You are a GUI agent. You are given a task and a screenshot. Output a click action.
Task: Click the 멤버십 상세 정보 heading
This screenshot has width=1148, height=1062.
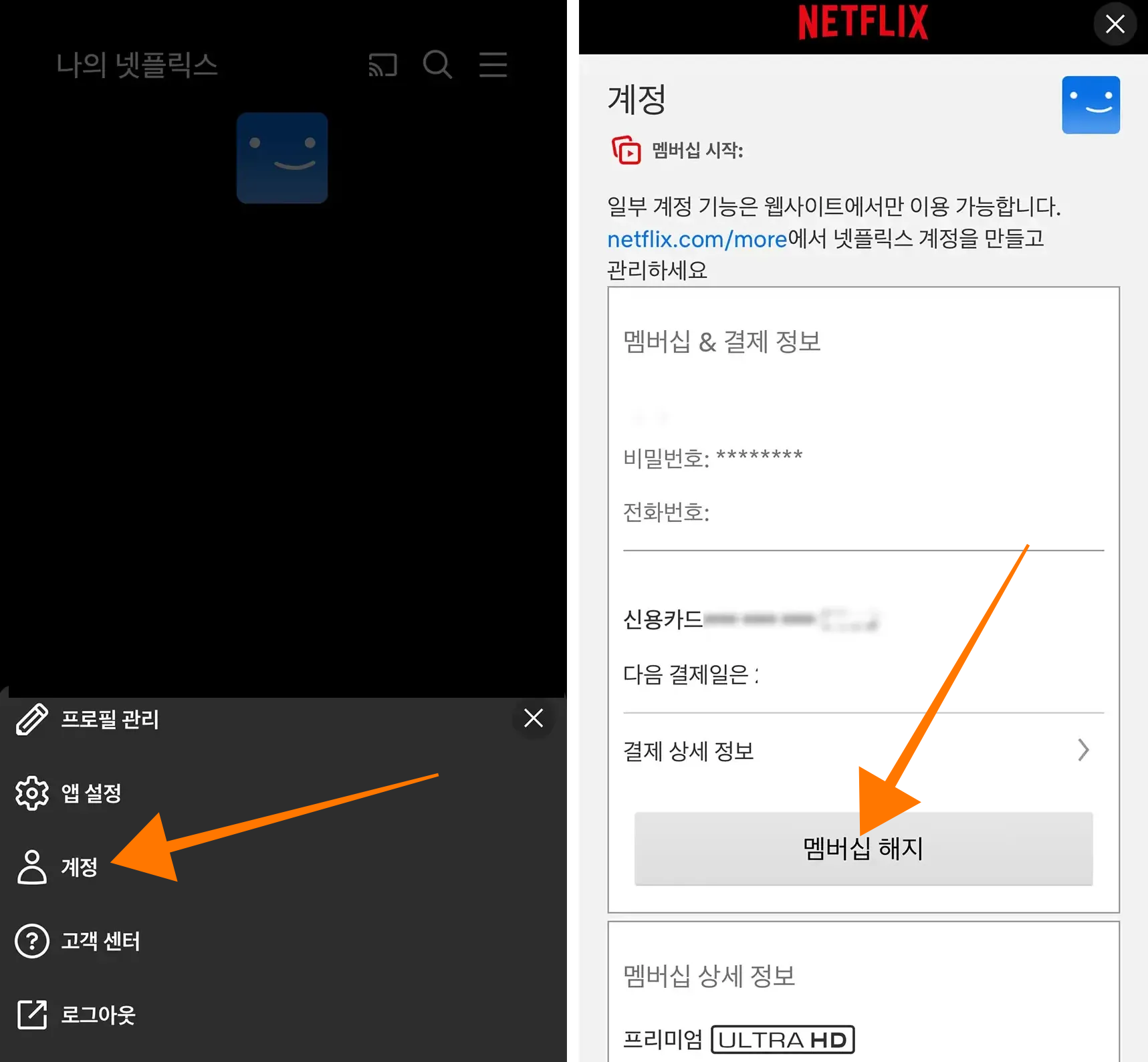(709, 976)
